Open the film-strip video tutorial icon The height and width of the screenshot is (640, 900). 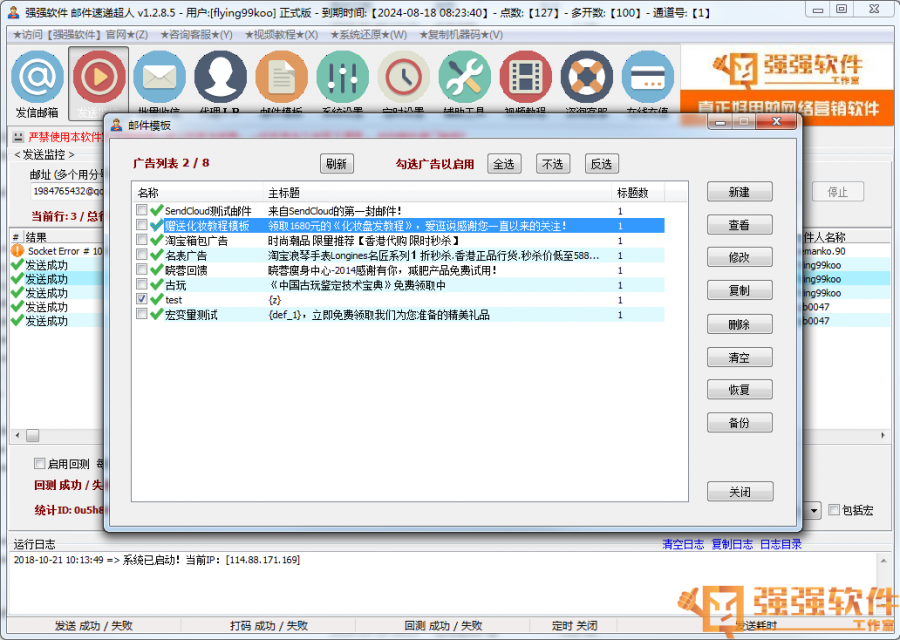(526, 78)
